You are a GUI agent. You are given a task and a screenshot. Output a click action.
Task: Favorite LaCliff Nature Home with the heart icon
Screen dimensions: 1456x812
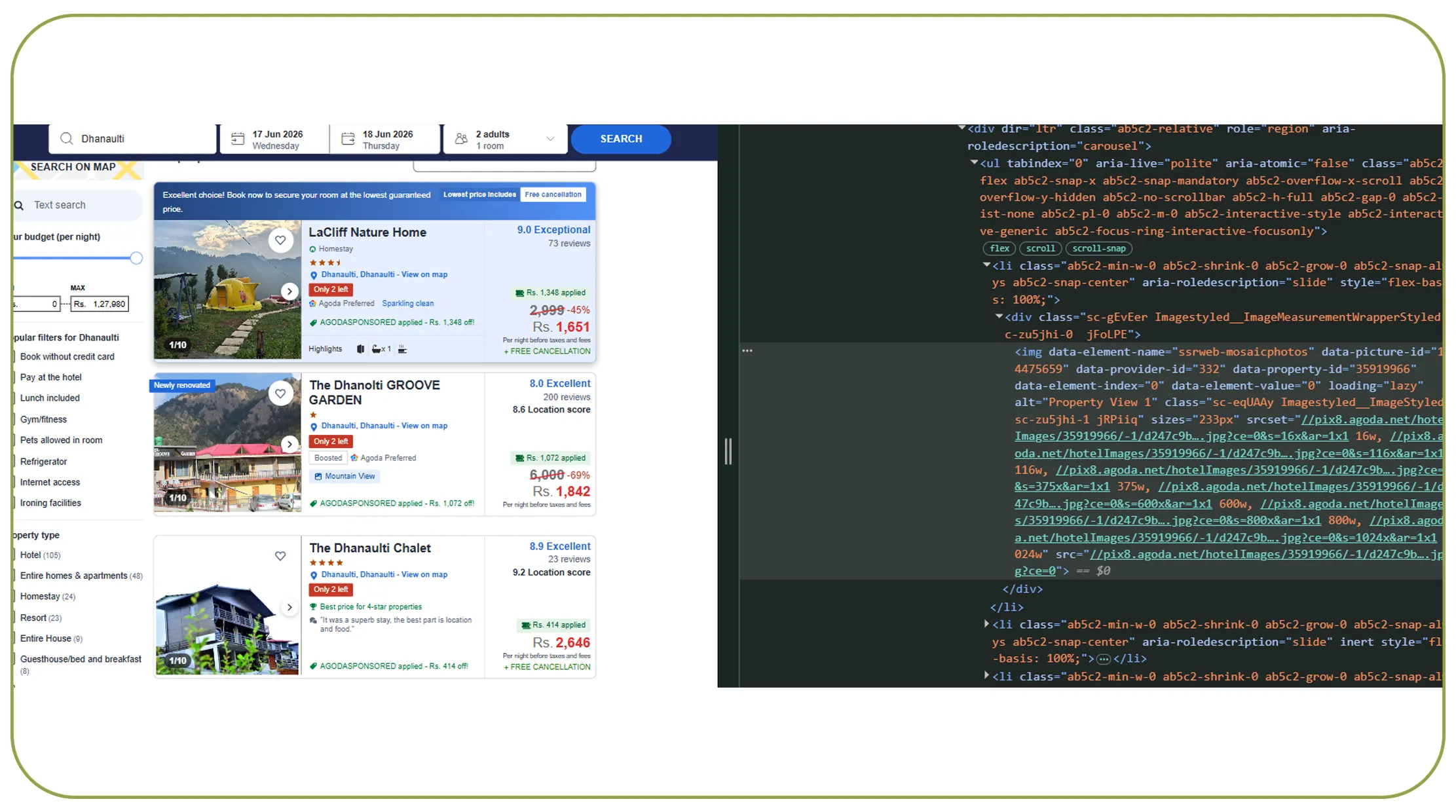point(280,240)
